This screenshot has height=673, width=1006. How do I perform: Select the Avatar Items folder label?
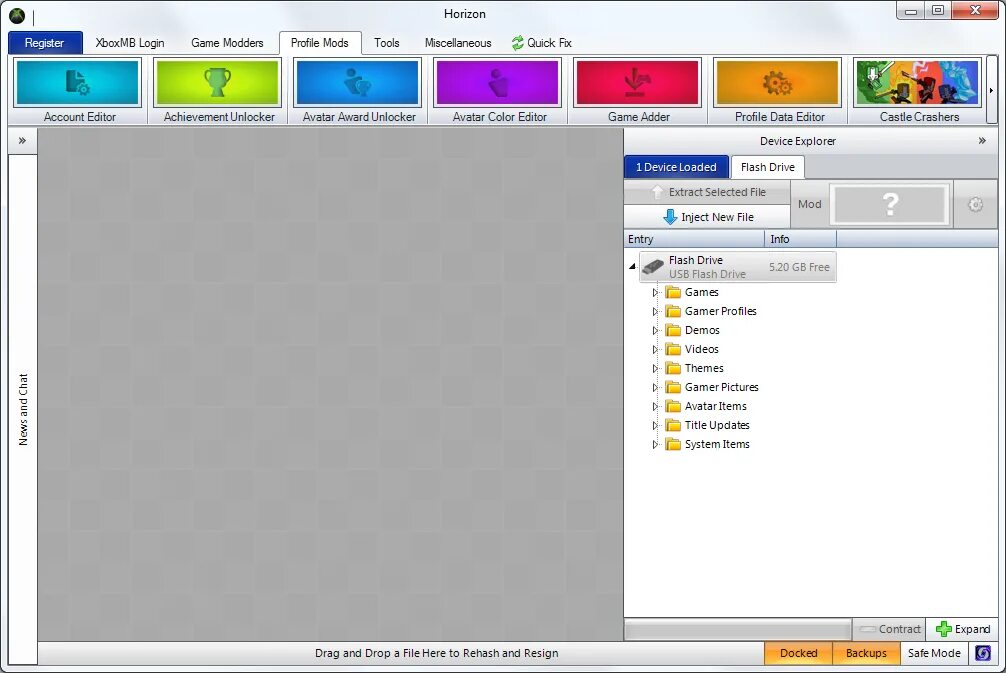click(715, 407)
